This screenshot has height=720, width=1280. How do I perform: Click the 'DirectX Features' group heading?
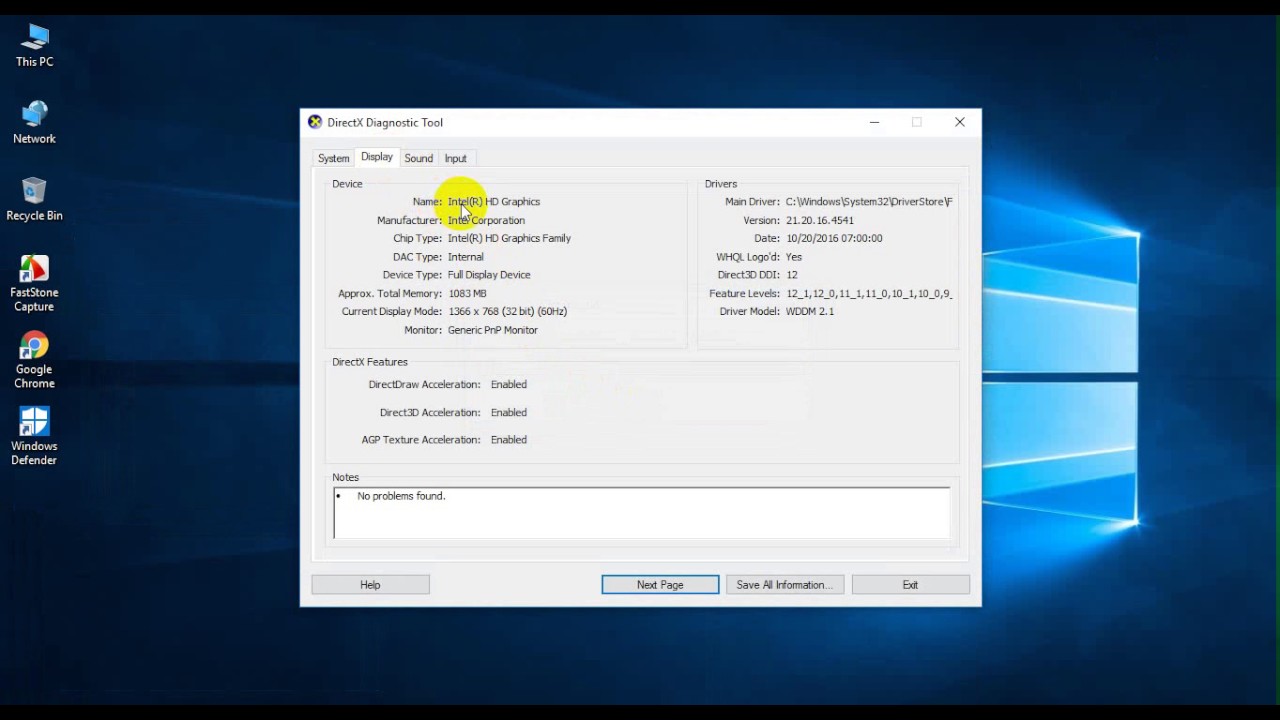click(x=370, y=362)
